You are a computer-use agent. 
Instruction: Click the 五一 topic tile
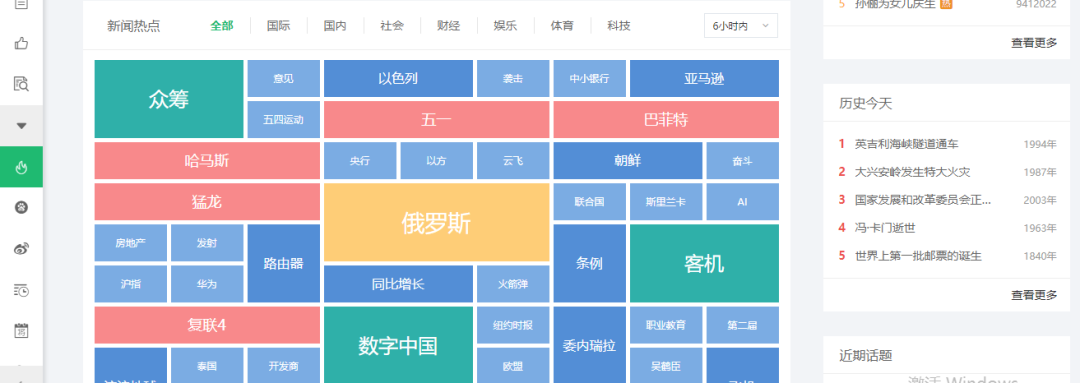(437, 120)
